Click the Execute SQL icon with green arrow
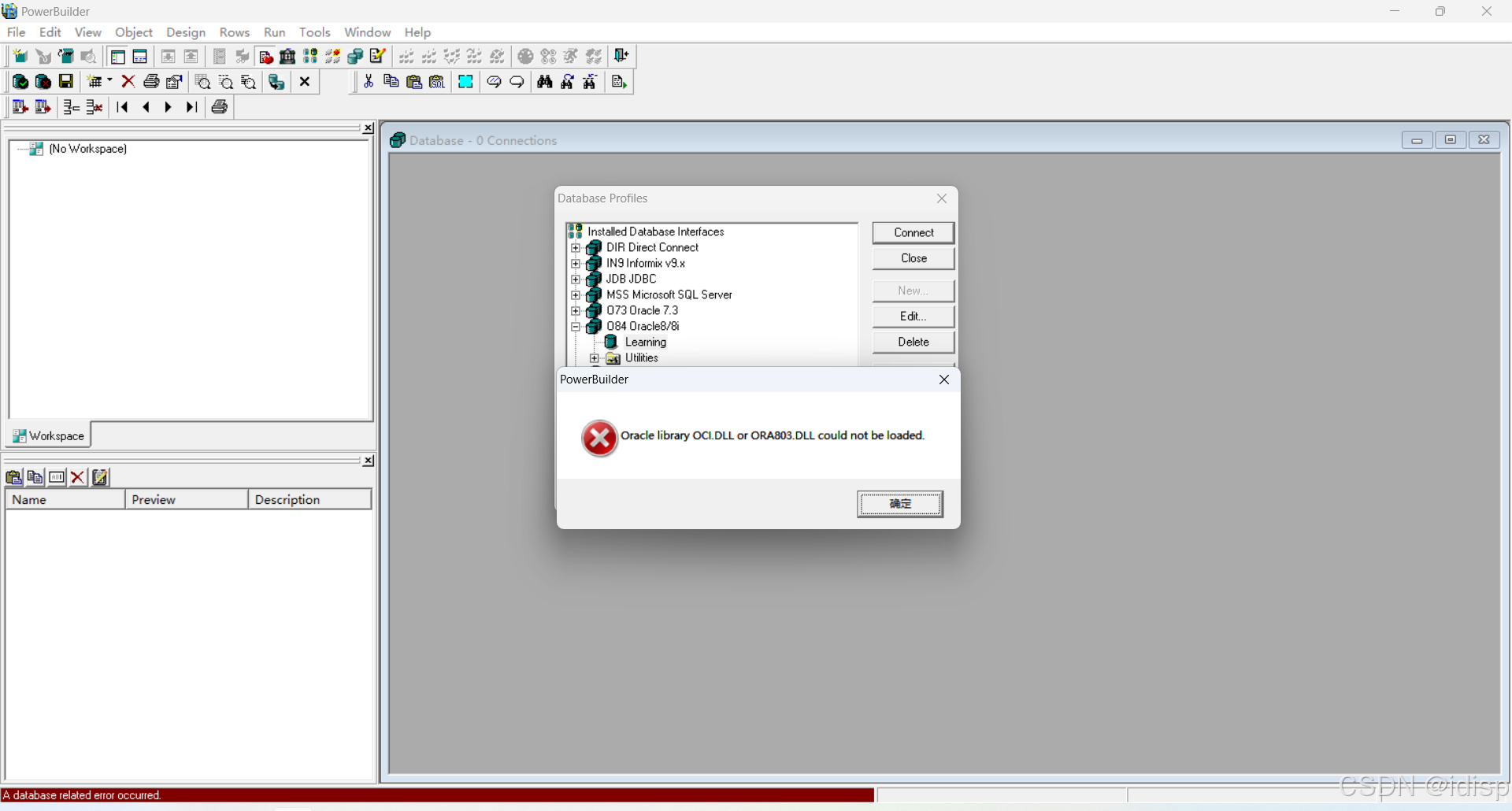The width and height of the screenshot is (1512, 811). point(619,82)
